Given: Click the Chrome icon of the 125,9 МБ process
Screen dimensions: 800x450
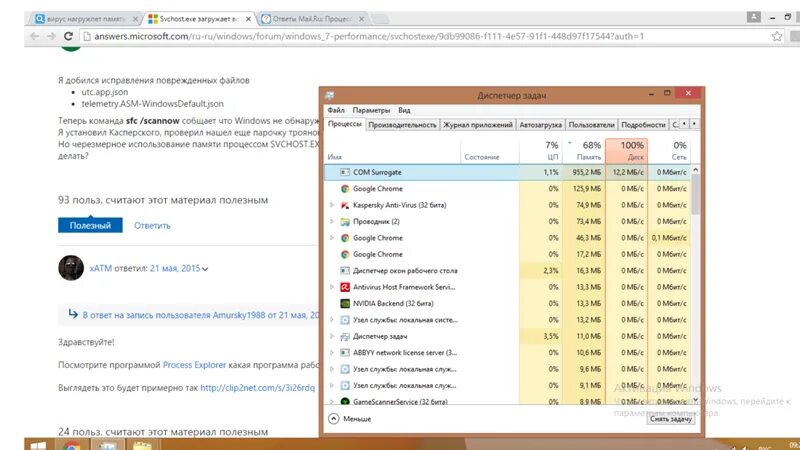Looking at the screenshot, I should pyautogui.click(x=345, y=189).
